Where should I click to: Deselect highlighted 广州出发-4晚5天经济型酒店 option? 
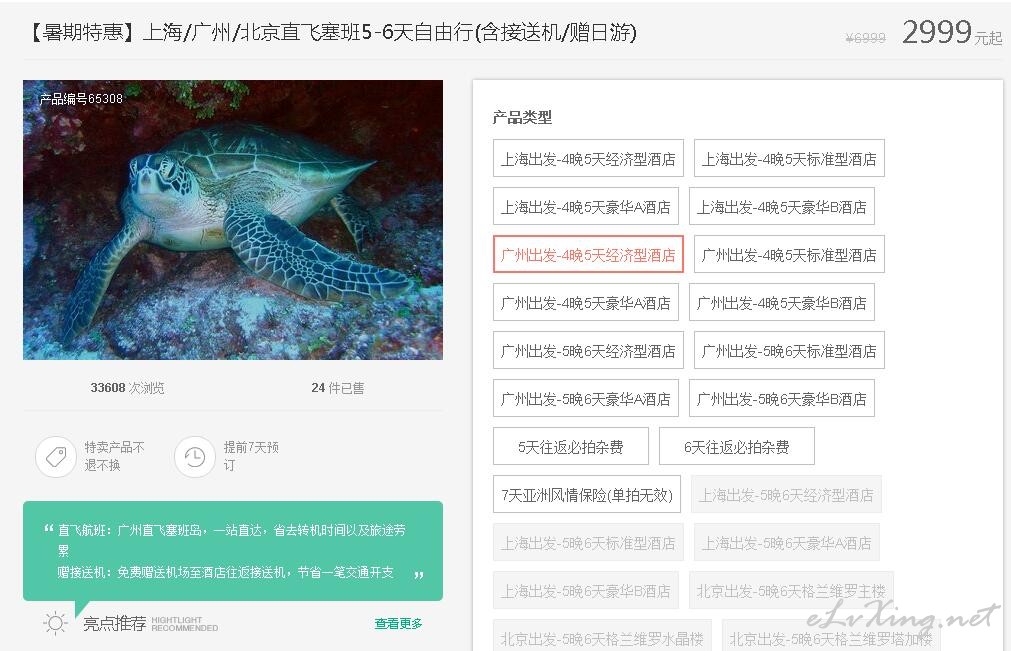(588, 255)
